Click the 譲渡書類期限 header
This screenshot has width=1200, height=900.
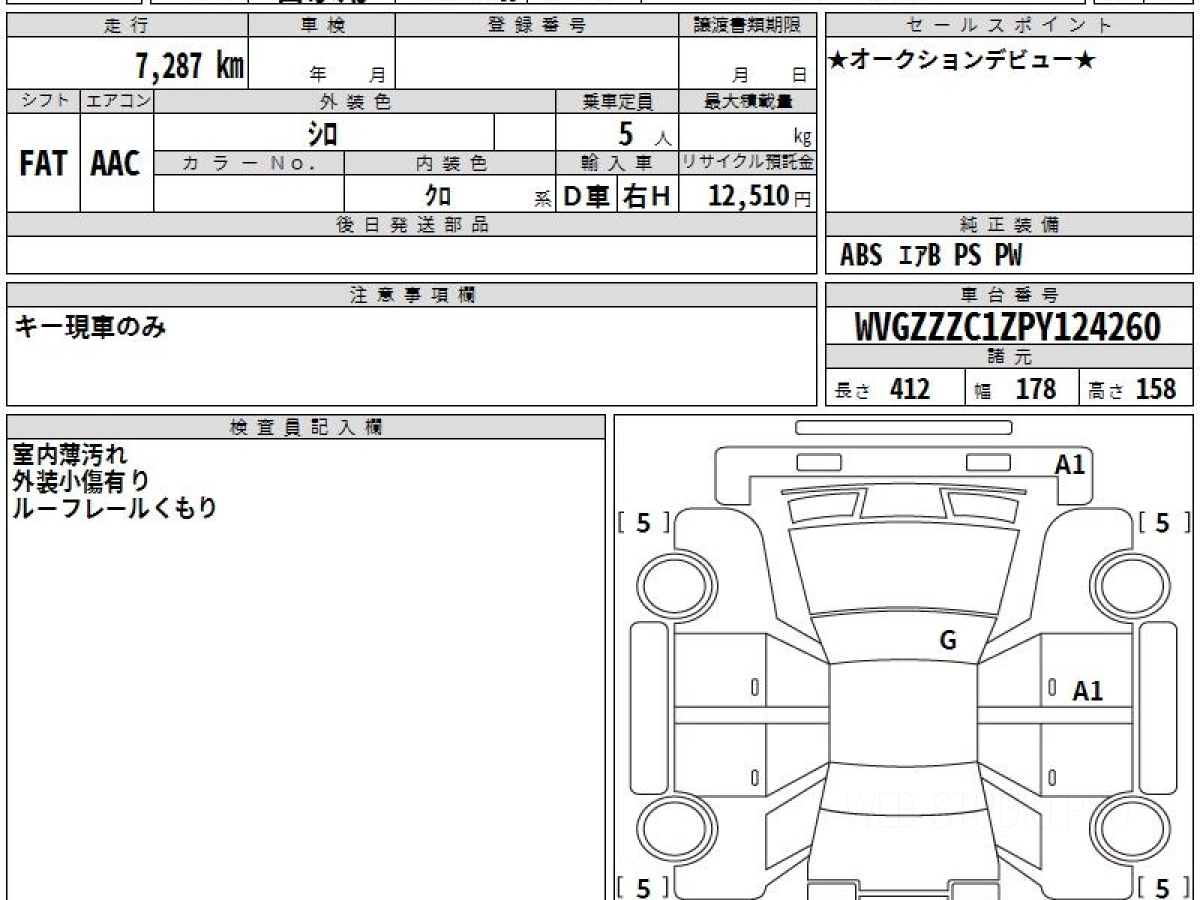[747, 26]
